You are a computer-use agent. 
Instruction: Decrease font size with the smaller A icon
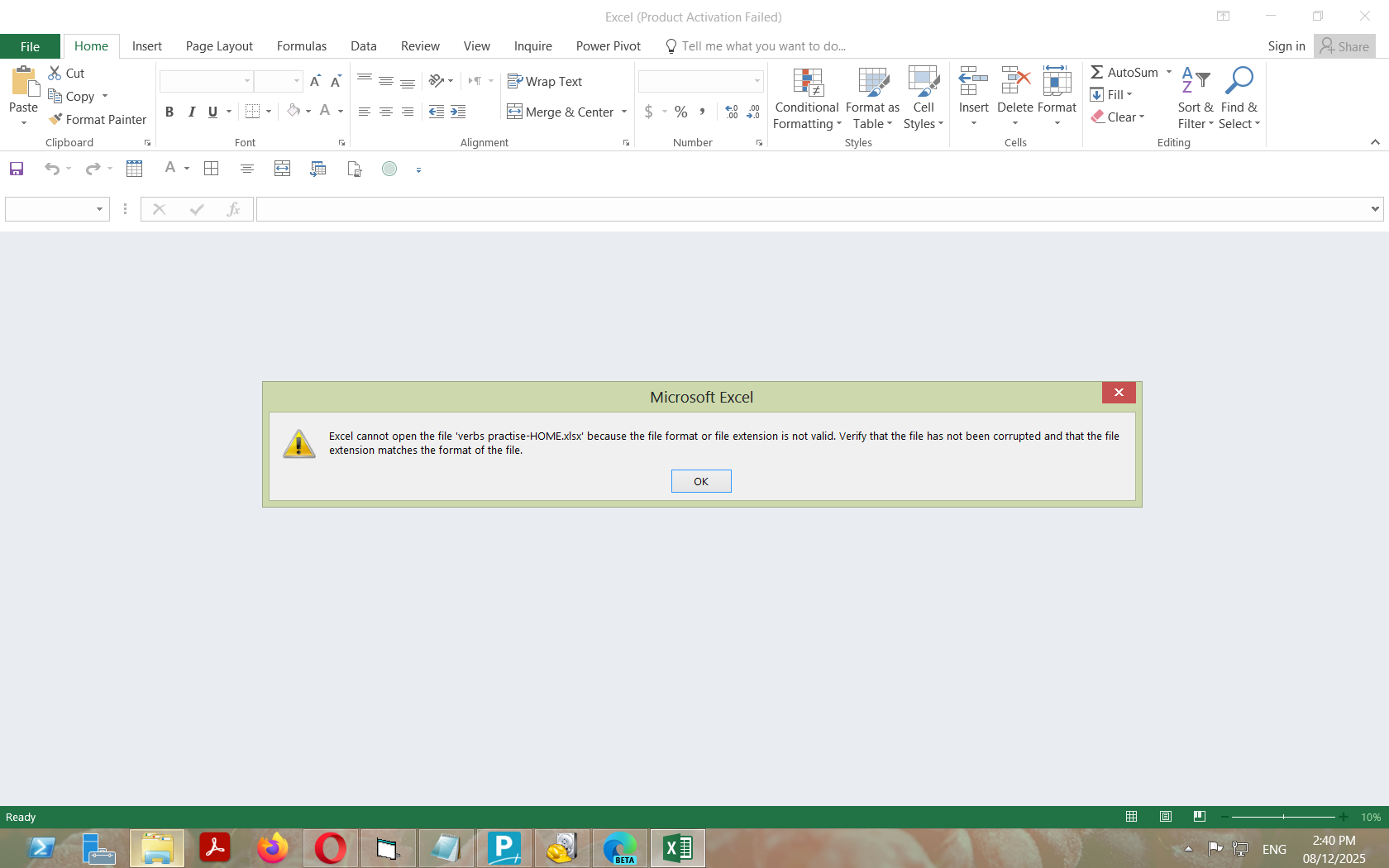[336, 81]
